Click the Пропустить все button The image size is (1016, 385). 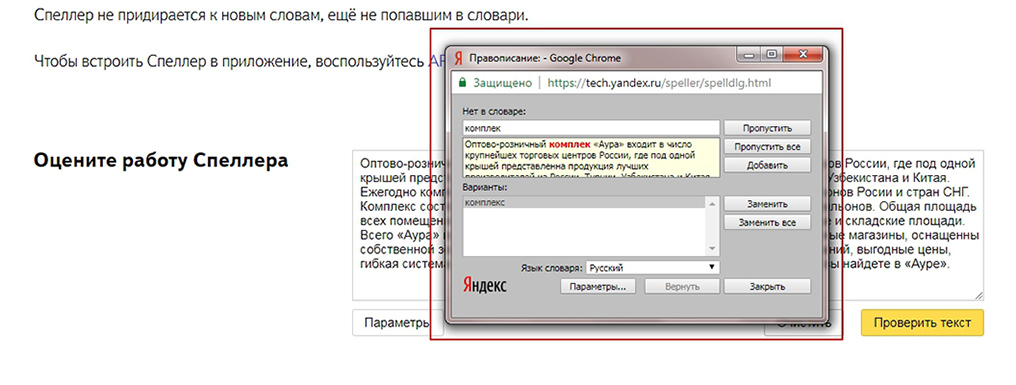click(x=767, y=146)
